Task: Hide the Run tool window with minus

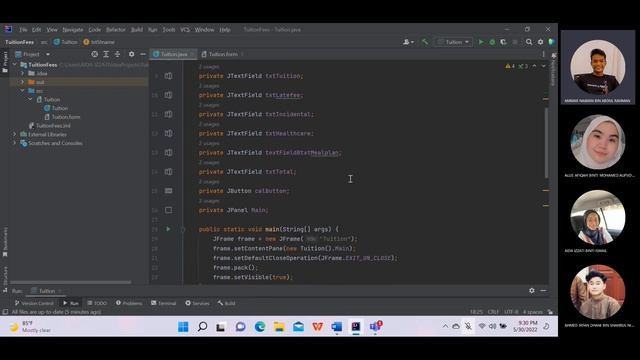Action: [x=543, y=290]
